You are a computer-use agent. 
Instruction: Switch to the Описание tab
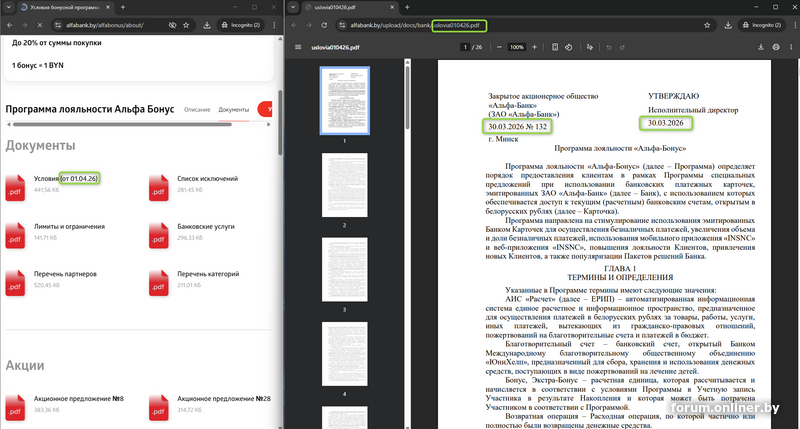pos(197,109)
